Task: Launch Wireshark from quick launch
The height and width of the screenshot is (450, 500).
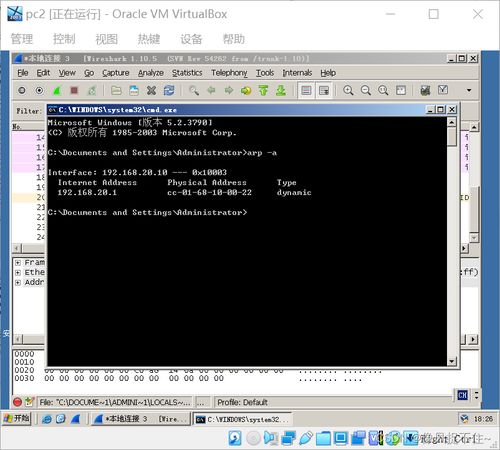Action: (x=76, y=419)
